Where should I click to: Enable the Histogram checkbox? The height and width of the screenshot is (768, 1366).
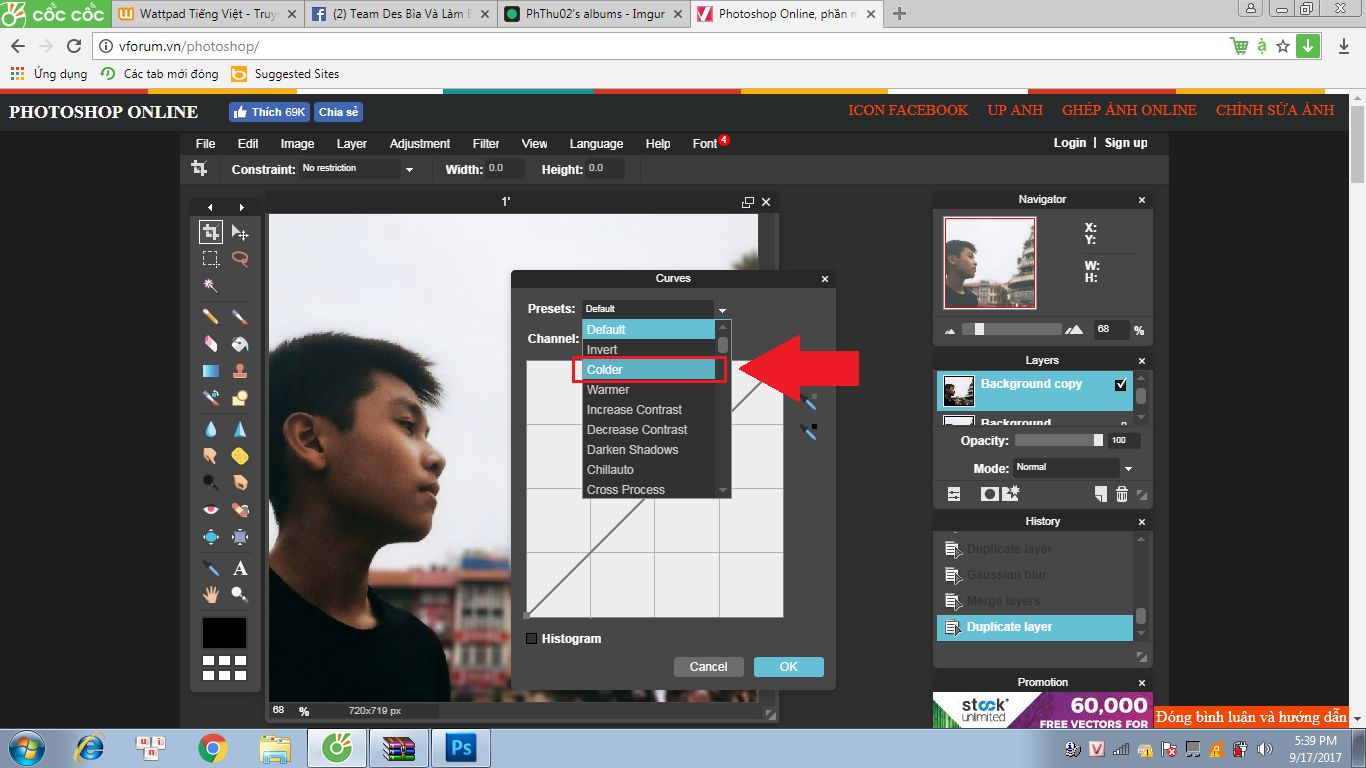(x=532, y=639)
